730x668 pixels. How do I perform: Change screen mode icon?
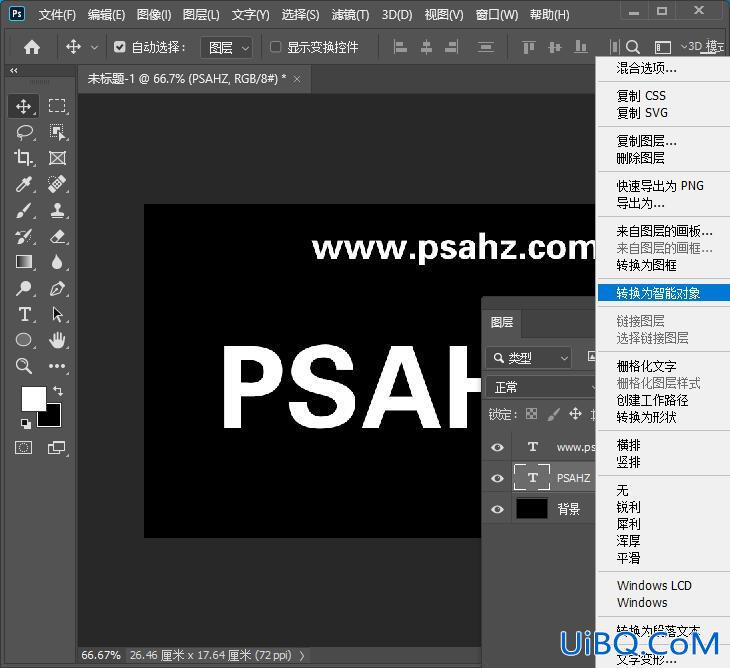click(57, 448)
